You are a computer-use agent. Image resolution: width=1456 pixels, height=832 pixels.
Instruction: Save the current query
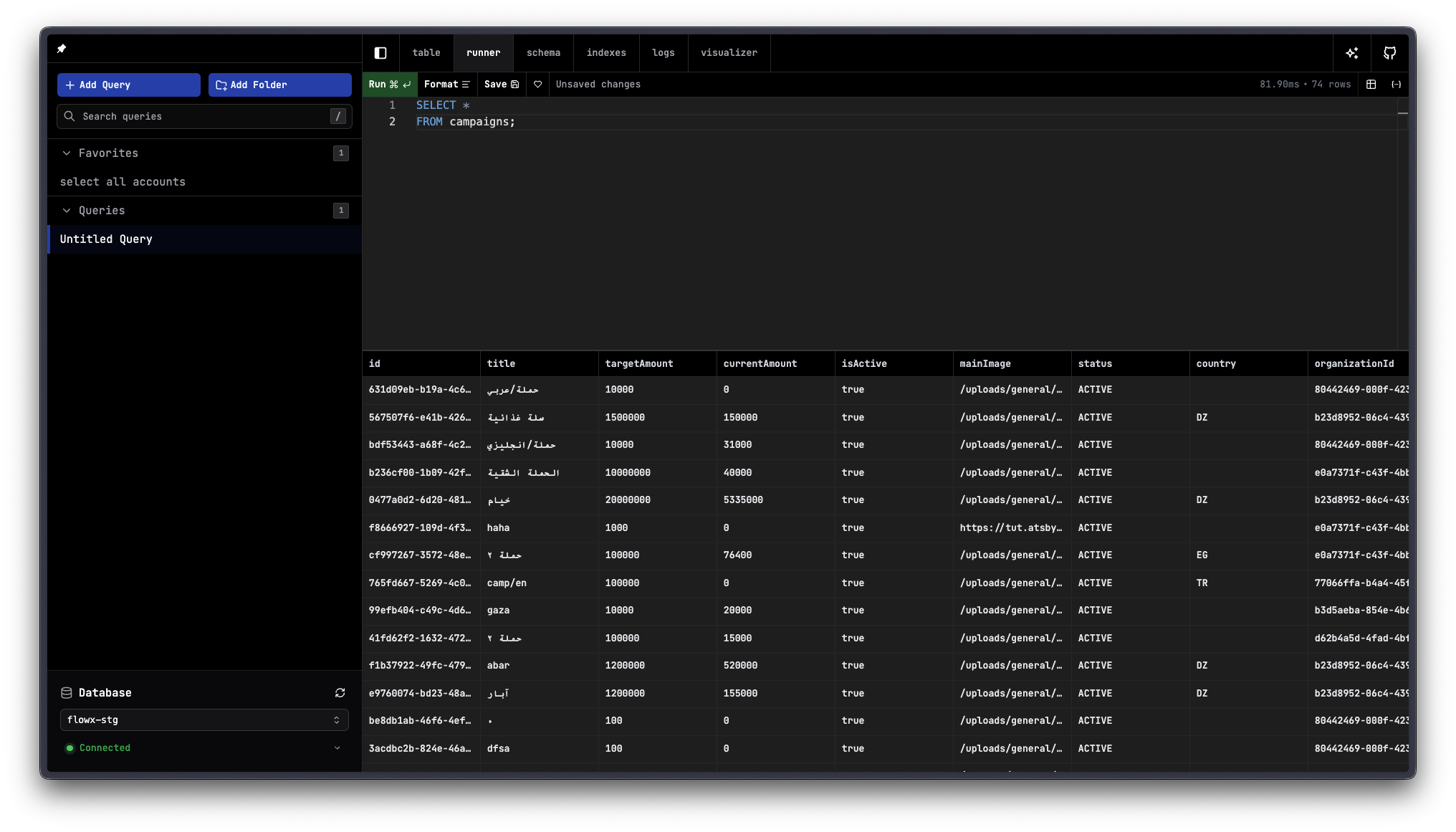(501, 85)
